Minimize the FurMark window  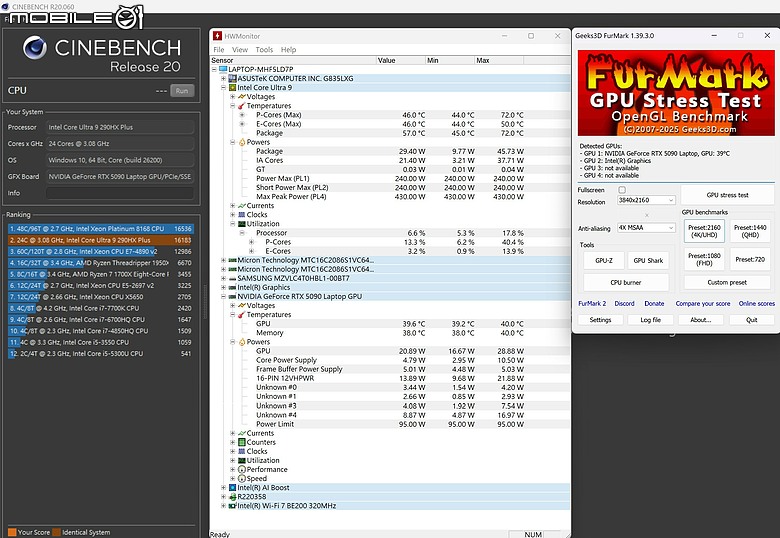point(714,35)
